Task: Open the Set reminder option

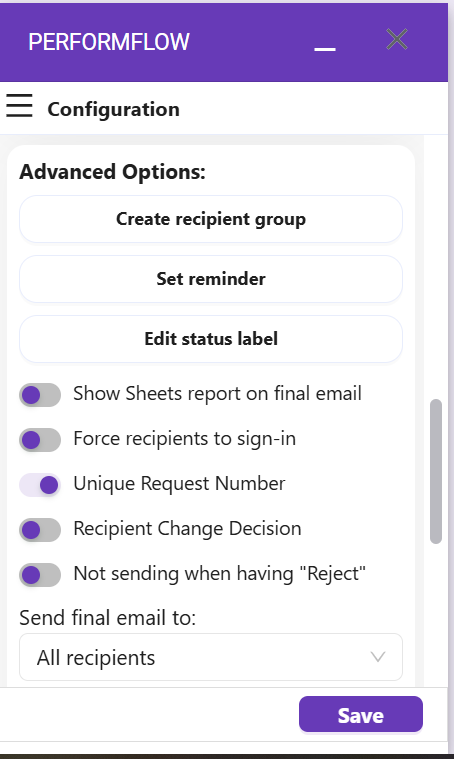Action: coord(211,279)
